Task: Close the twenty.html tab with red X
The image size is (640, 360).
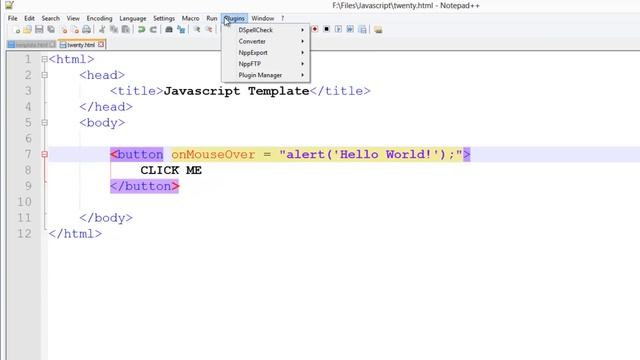Action: (101, 44)
